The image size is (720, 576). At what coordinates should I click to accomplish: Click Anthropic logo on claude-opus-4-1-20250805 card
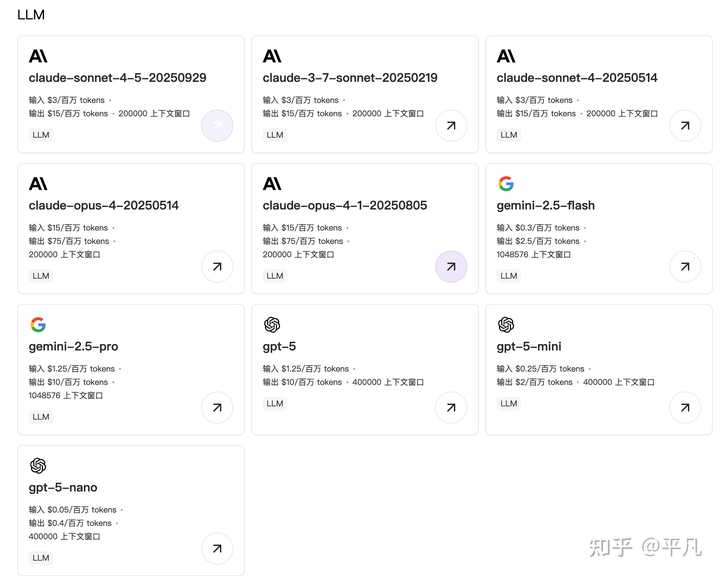pos(272,184)
